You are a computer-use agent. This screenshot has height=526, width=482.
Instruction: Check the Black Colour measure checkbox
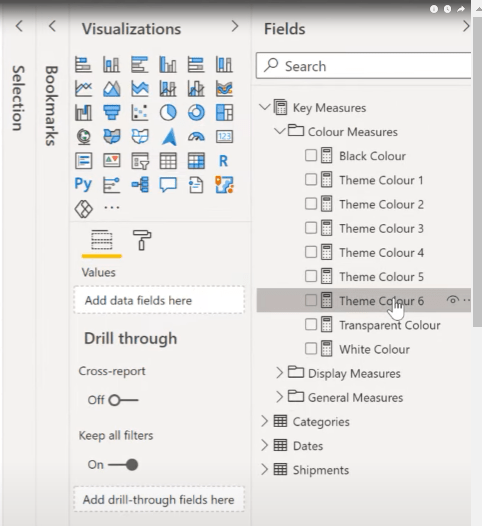click(311, 155)
